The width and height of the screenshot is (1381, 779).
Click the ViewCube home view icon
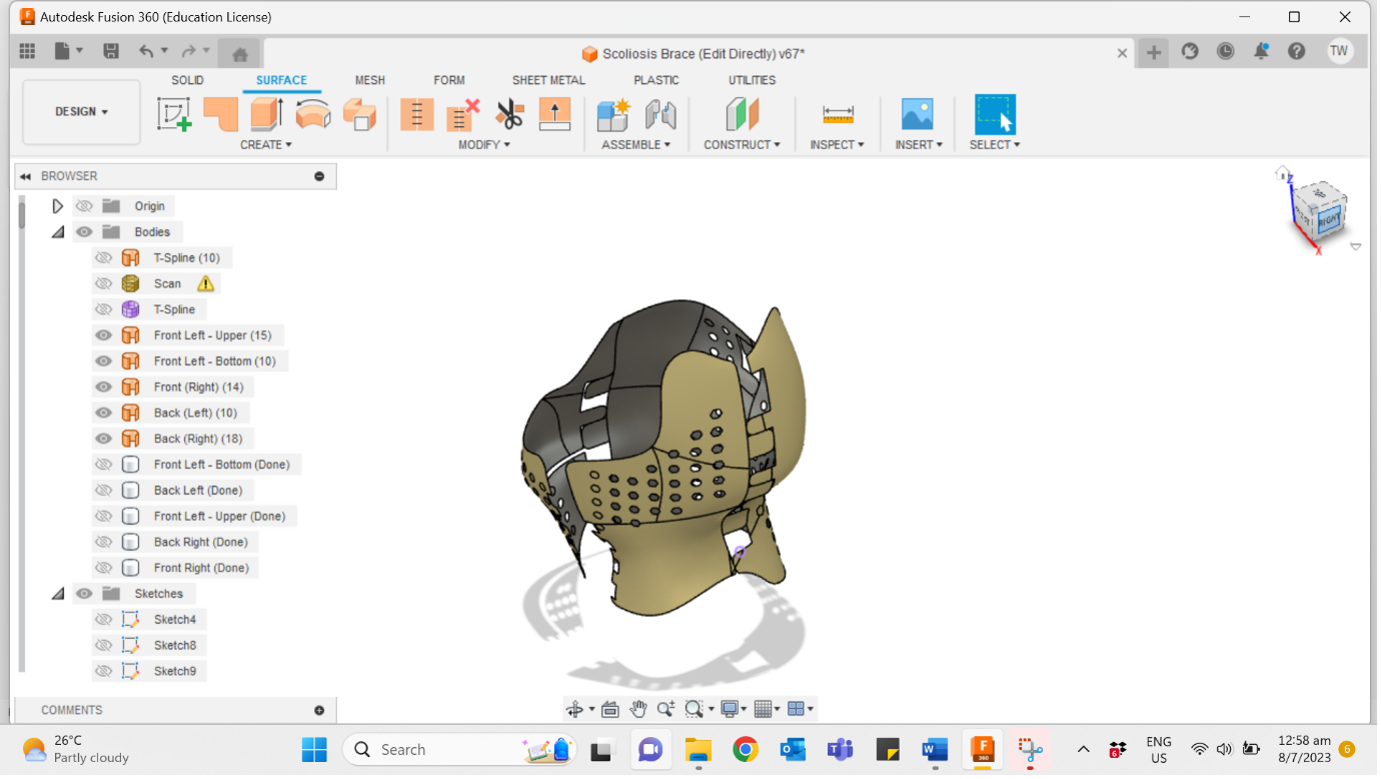1282,174
